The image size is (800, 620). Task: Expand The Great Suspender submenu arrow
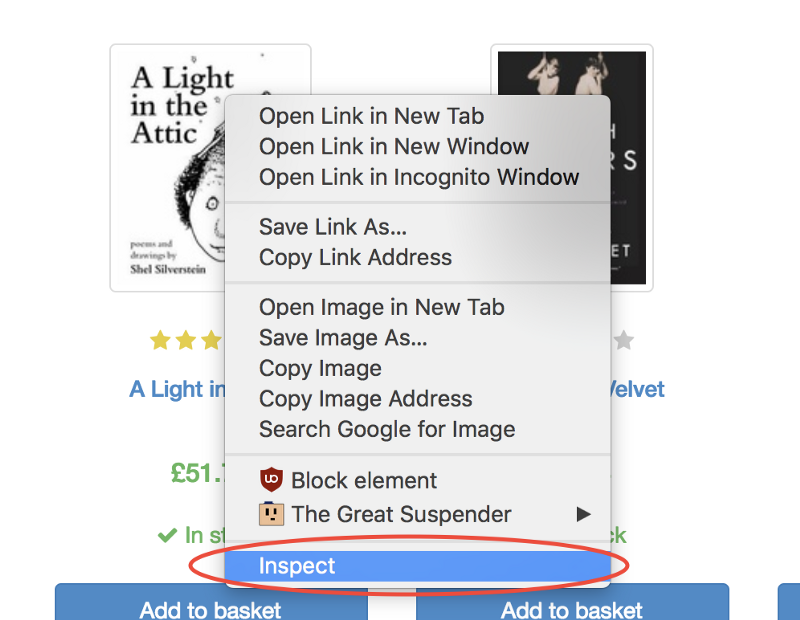click(584, 514)
